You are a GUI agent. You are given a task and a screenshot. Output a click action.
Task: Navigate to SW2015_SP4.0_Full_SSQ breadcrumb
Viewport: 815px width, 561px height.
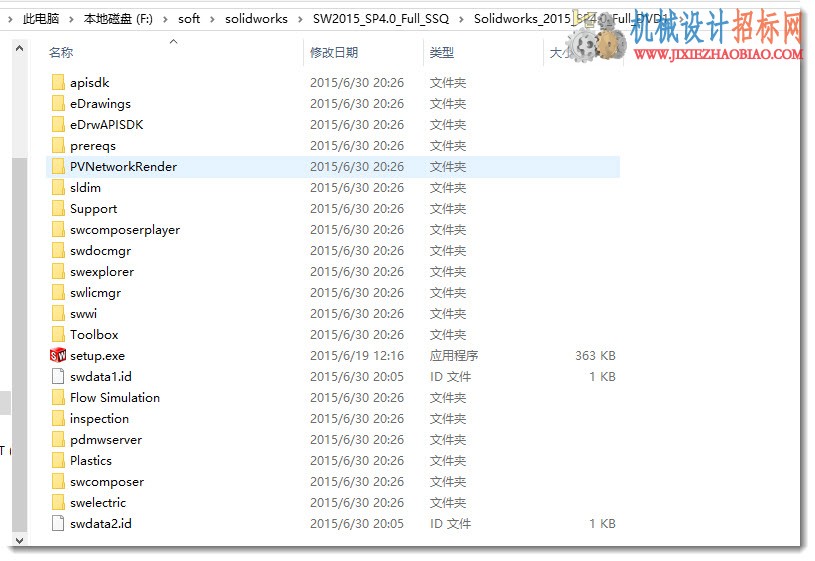tap(381, 19)
